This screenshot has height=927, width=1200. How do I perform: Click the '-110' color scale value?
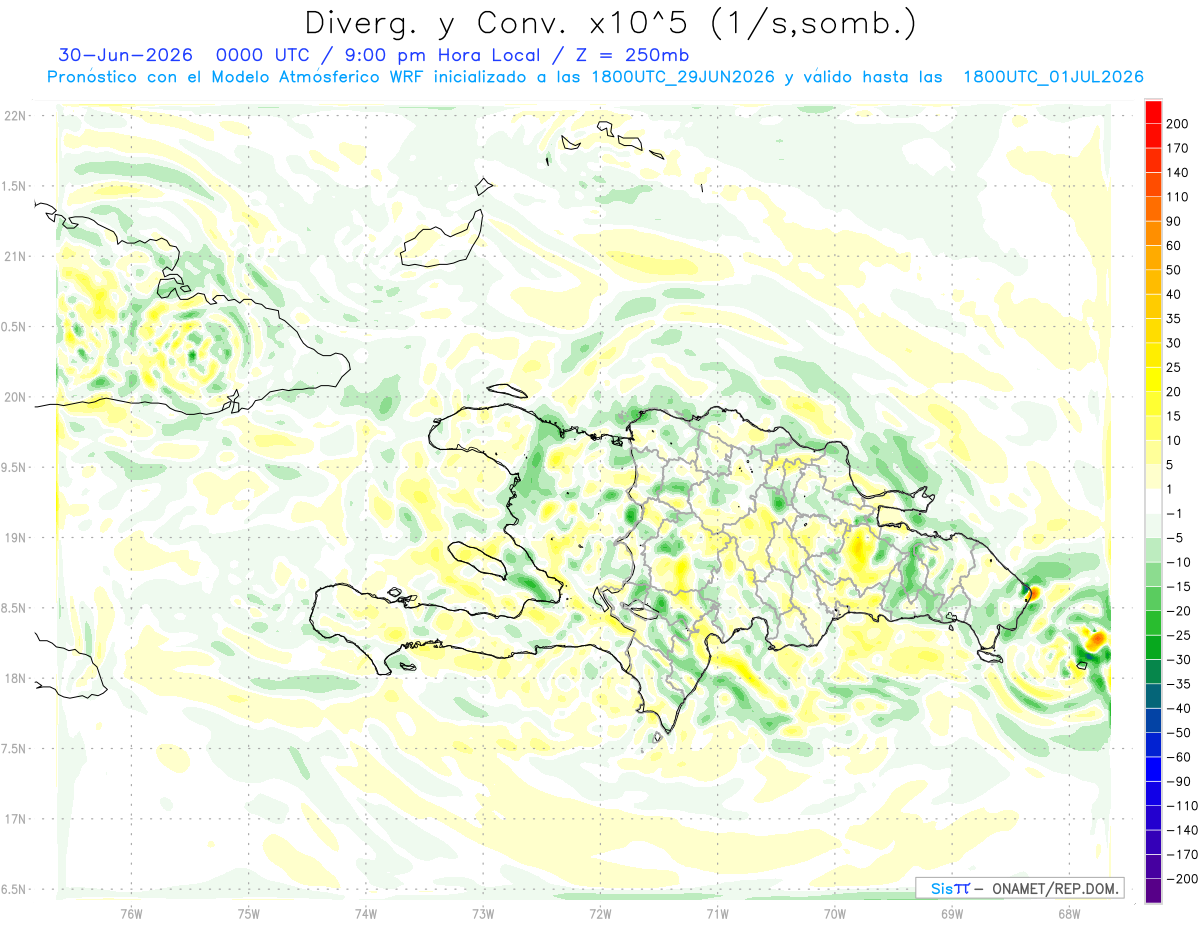1183,806
